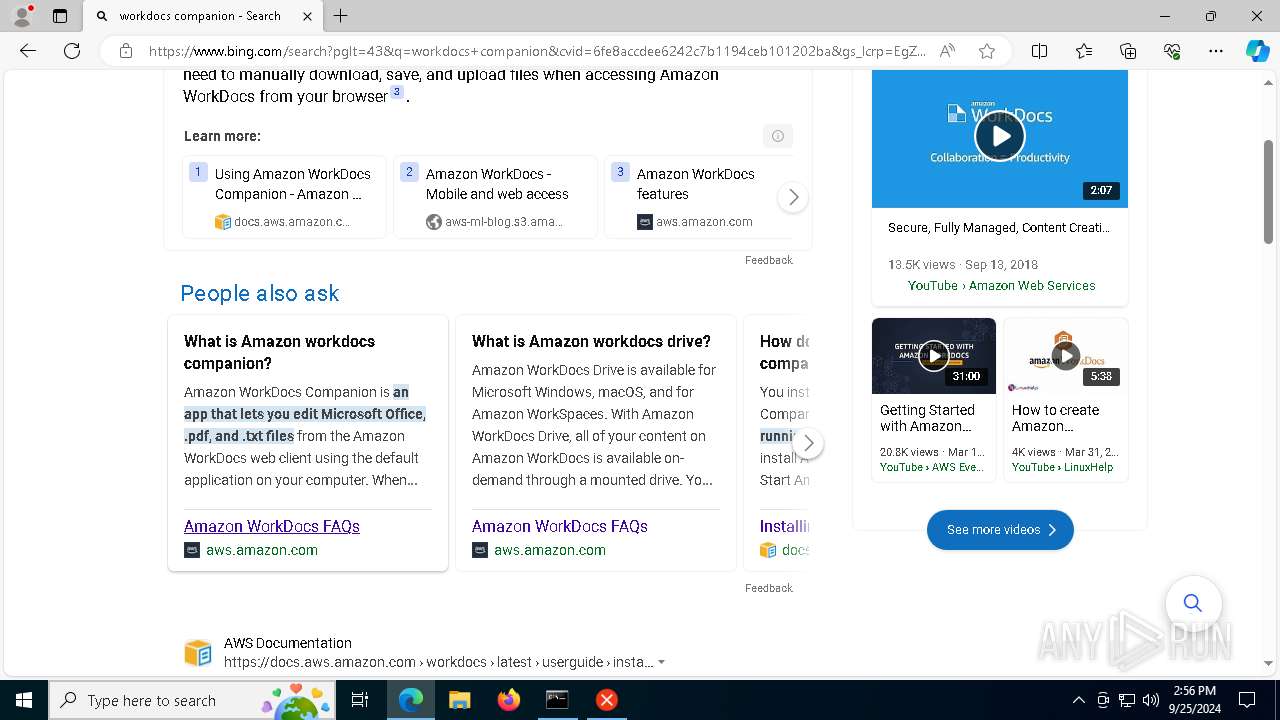Add this page to favorites star
Image resolution: width=1280 pixels, height=720 pixels.
click(987, 51)
